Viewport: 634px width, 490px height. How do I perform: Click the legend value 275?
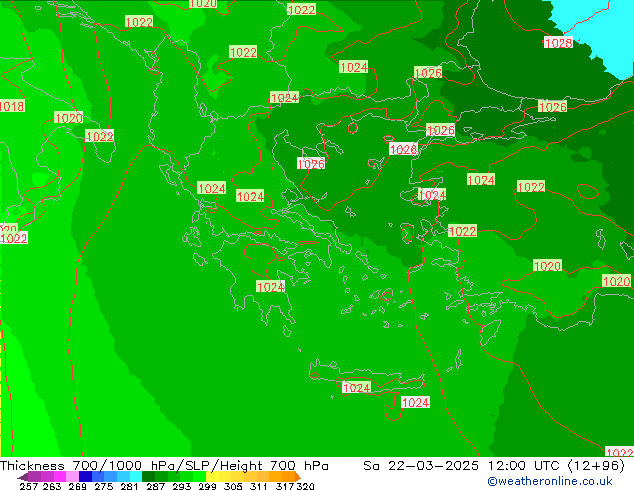point(104,486)
